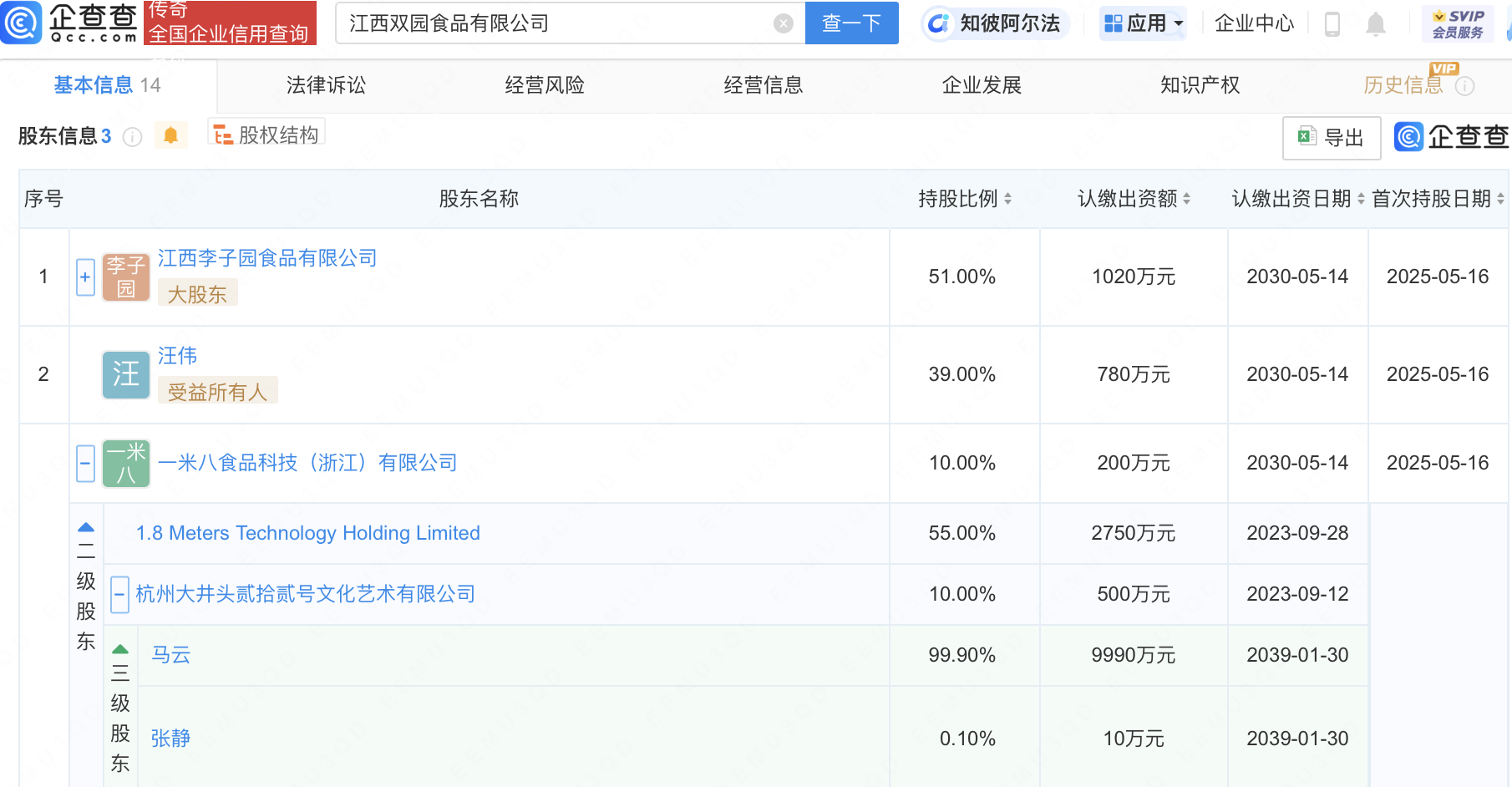Image resolution: width=1512 pixels, height=787 pixels.
Task: Switch to the 历史信息 VIP tab
Action: pos(1403,85)
